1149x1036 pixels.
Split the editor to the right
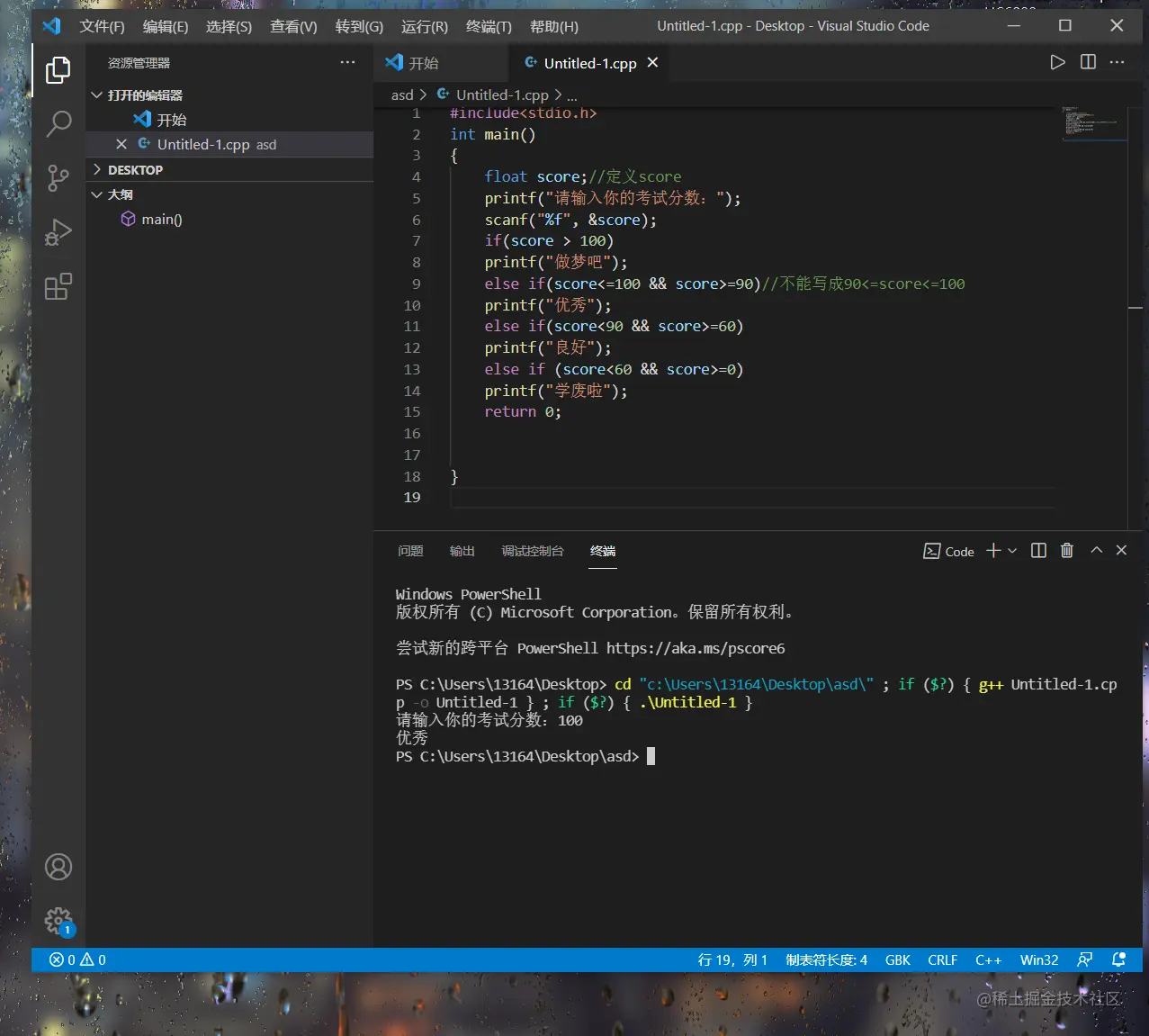pos(1088,62)
